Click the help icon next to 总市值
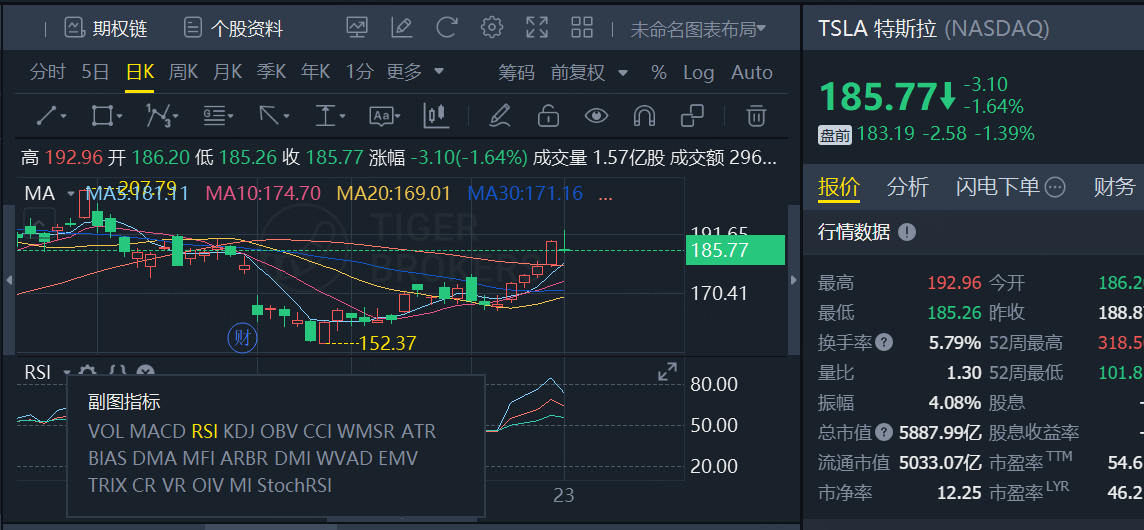Screen dimensions: 1144x530 [x=884, y=432]
